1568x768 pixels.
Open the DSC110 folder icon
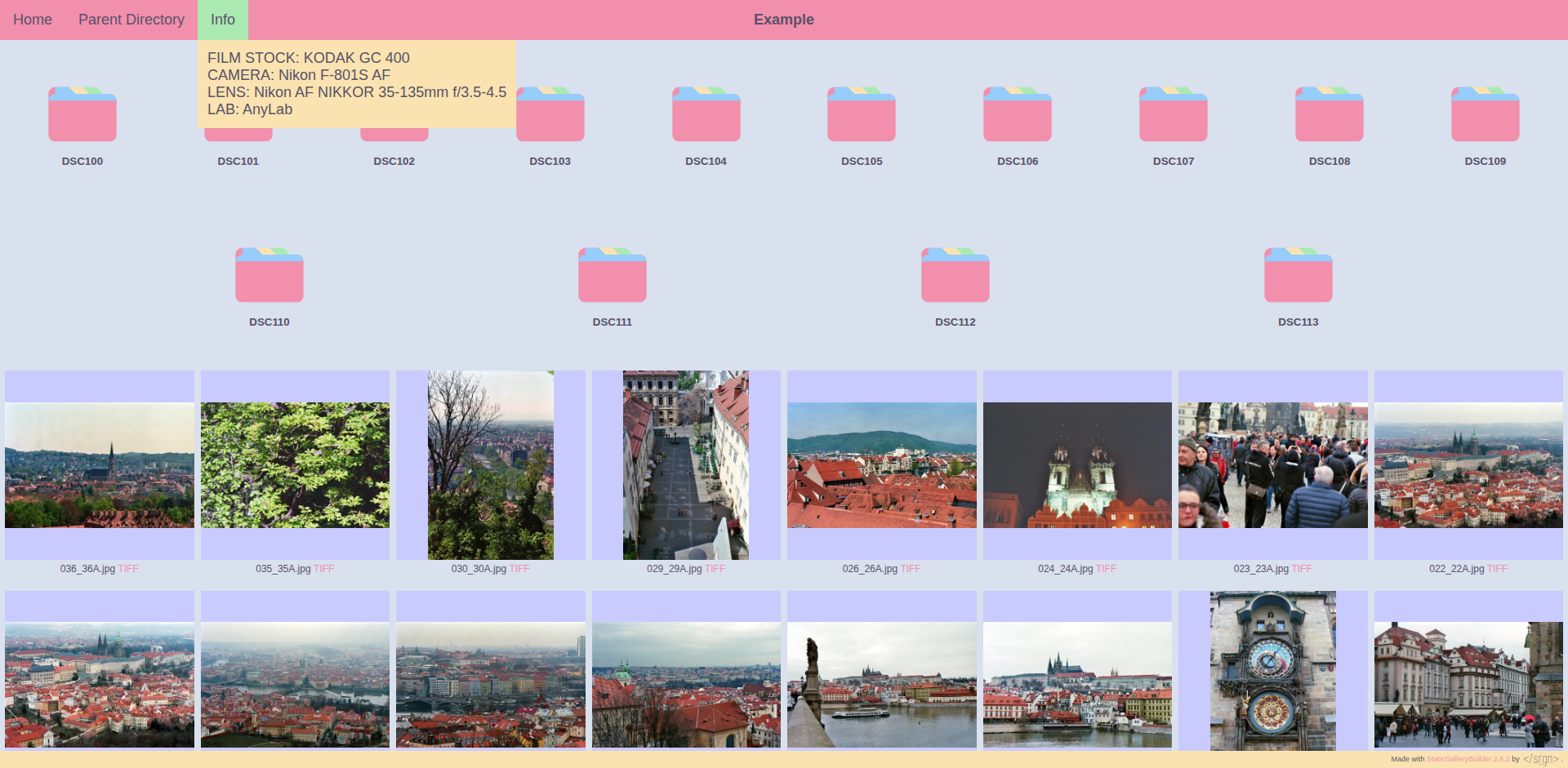(269, 276)
